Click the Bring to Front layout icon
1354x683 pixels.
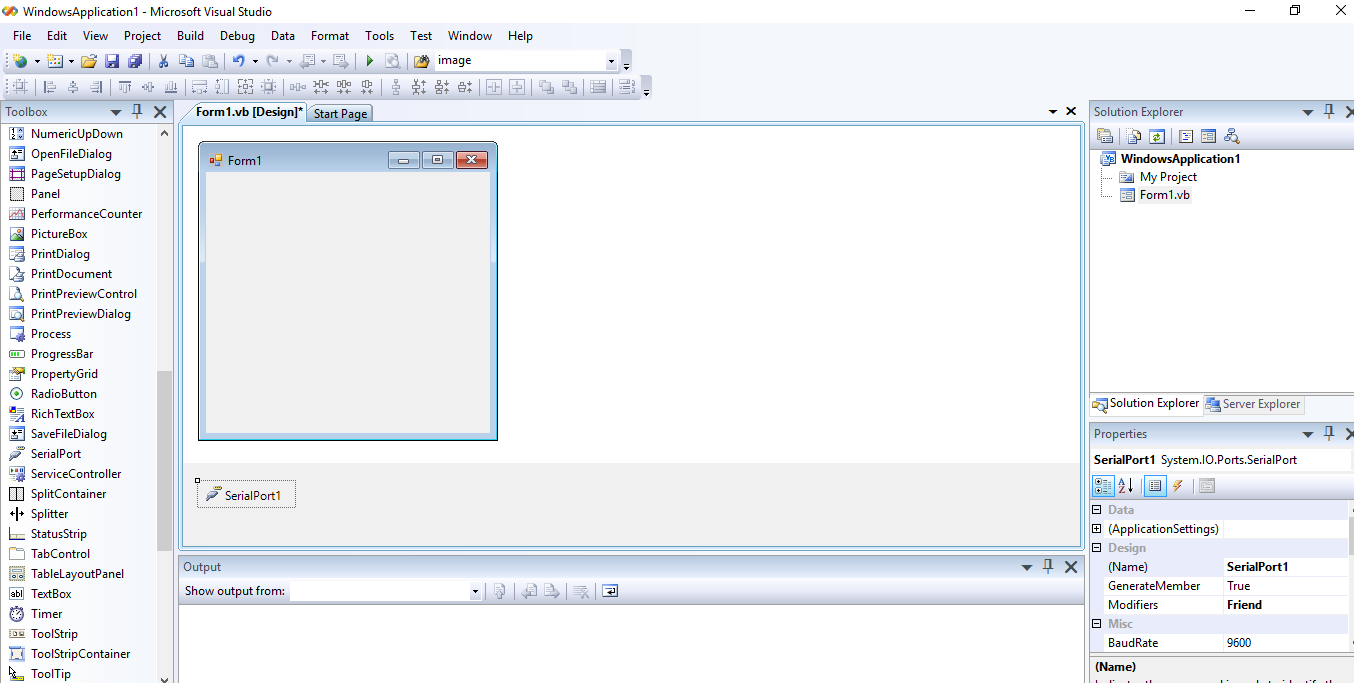point(546,87)
